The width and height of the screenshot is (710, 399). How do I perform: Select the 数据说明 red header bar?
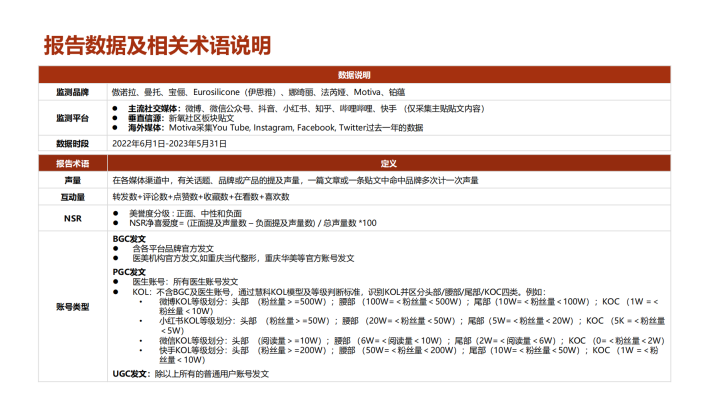354,75
